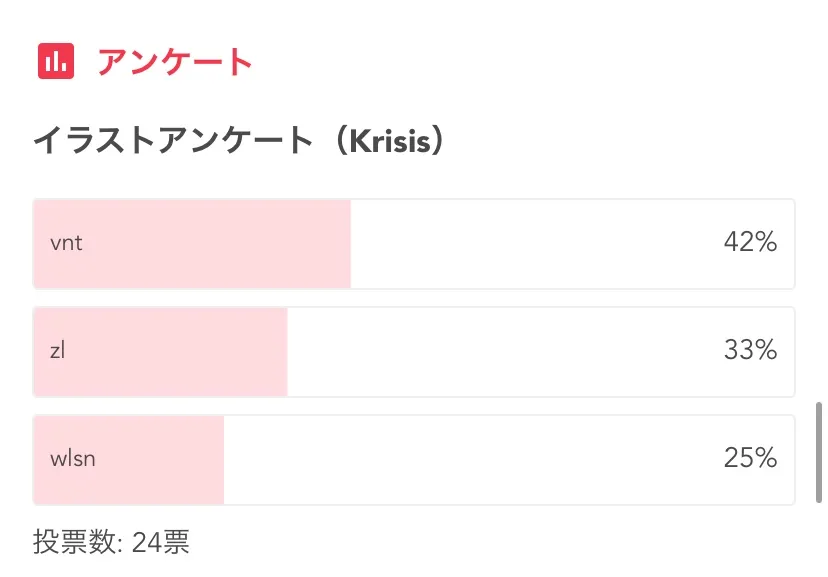The height and width of the screenshot is (577, 828).
Task: Click the red poll chart icon
Action: (x=55, y=62)
